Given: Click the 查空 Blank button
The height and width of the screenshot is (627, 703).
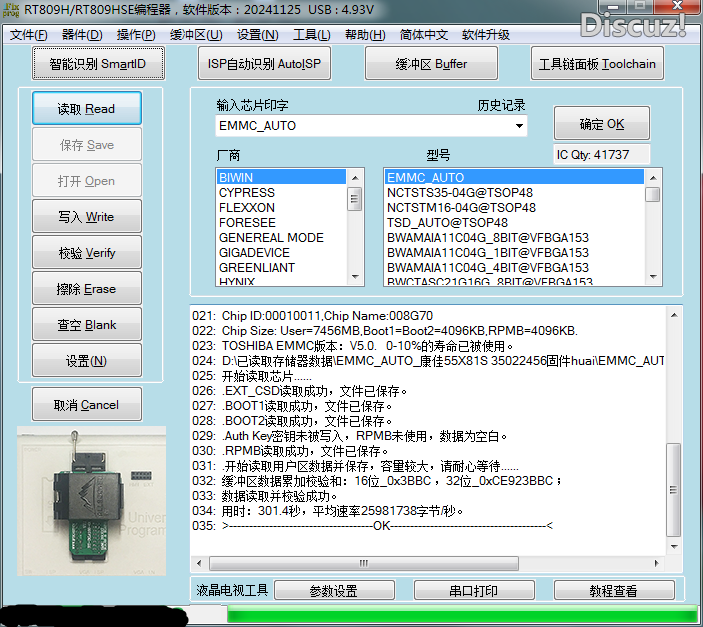Looking at the screenshot, I should [x=87, y=324].
